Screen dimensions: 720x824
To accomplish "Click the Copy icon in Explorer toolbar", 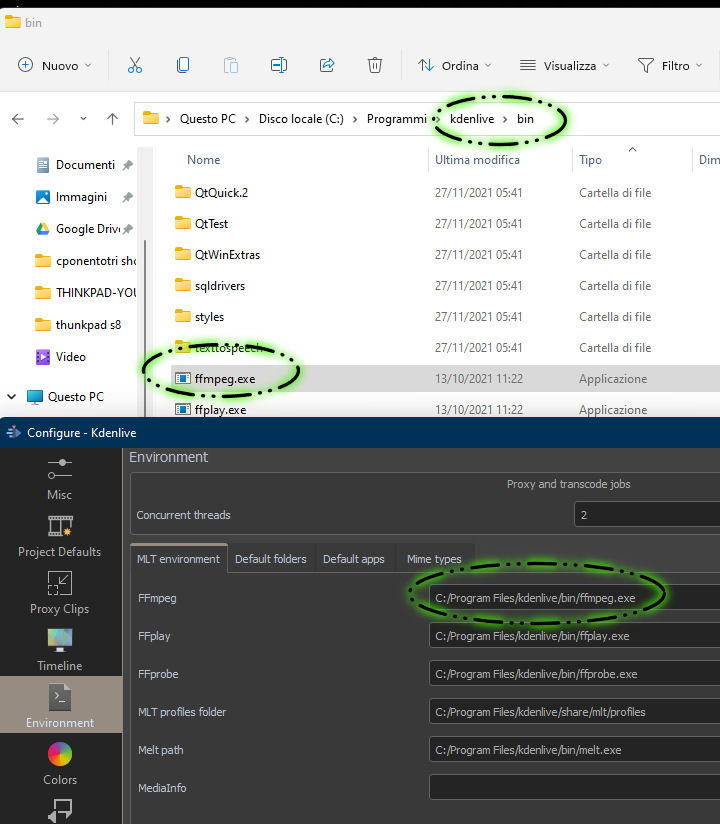I will pyautogui.click(x=183, y=65).
